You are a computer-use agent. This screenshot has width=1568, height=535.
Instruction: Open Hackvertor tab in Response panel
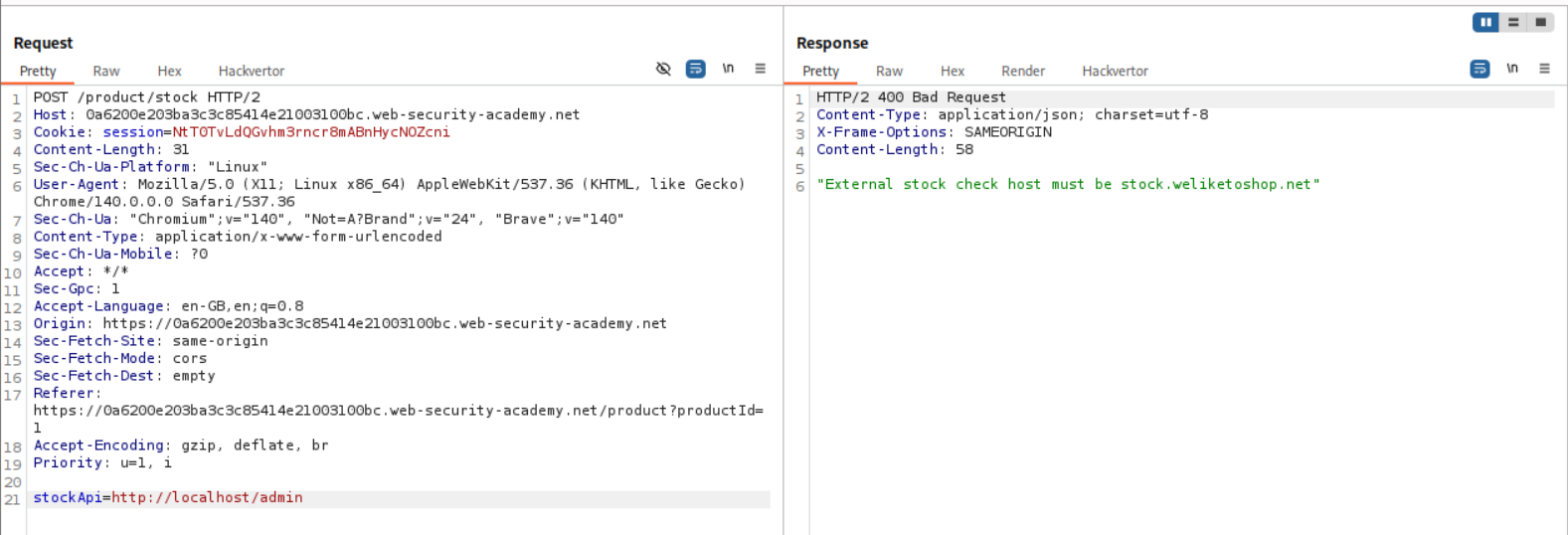[1115, 72]
